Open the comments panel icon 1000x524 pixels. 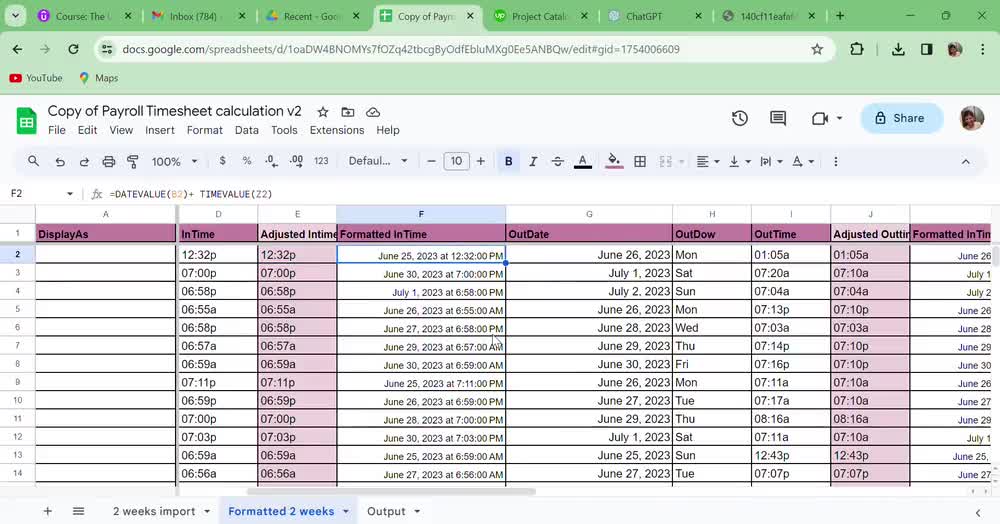pos(778,118)
